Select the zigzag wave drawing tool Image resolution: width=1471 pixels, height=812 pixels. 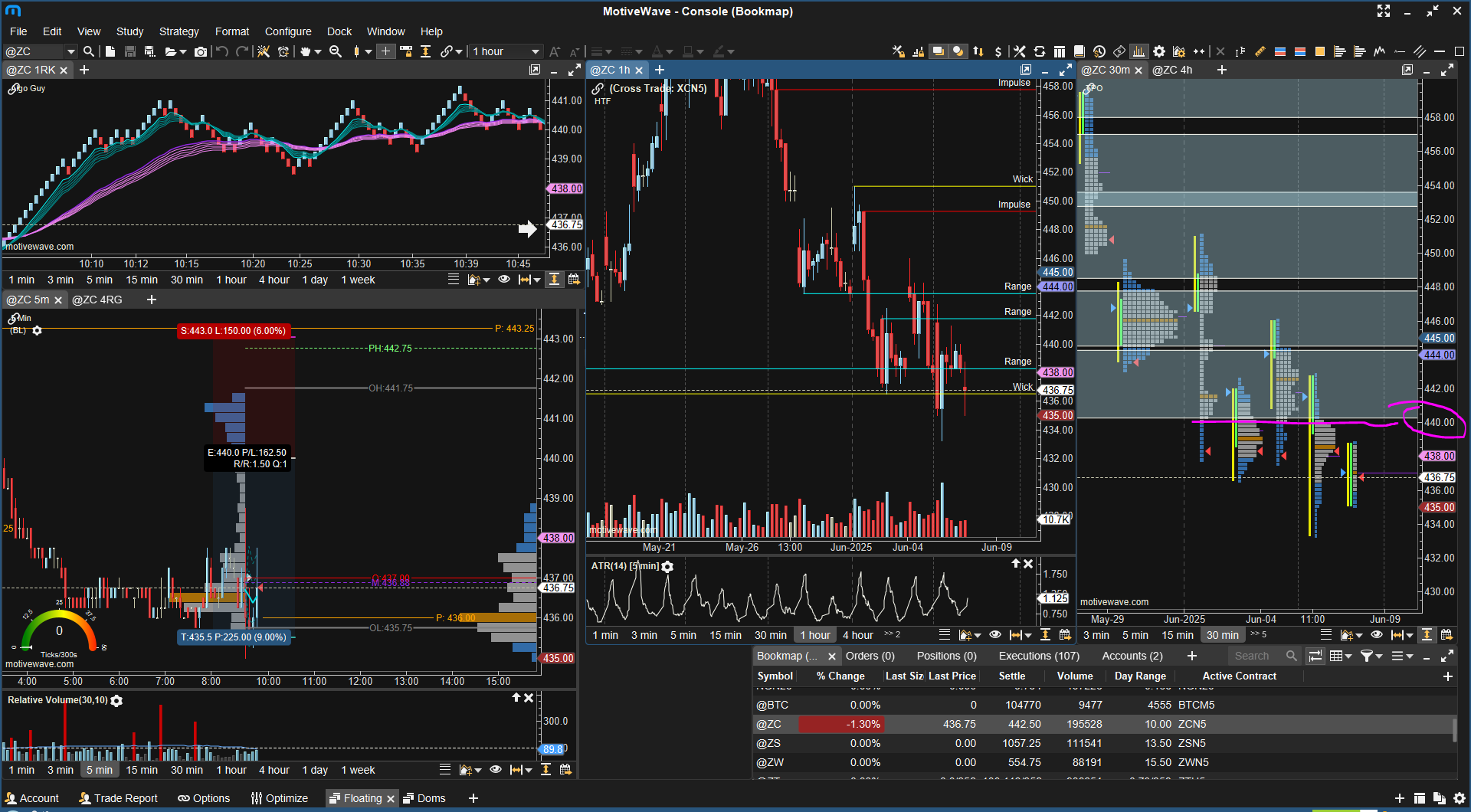[1380, 51]
